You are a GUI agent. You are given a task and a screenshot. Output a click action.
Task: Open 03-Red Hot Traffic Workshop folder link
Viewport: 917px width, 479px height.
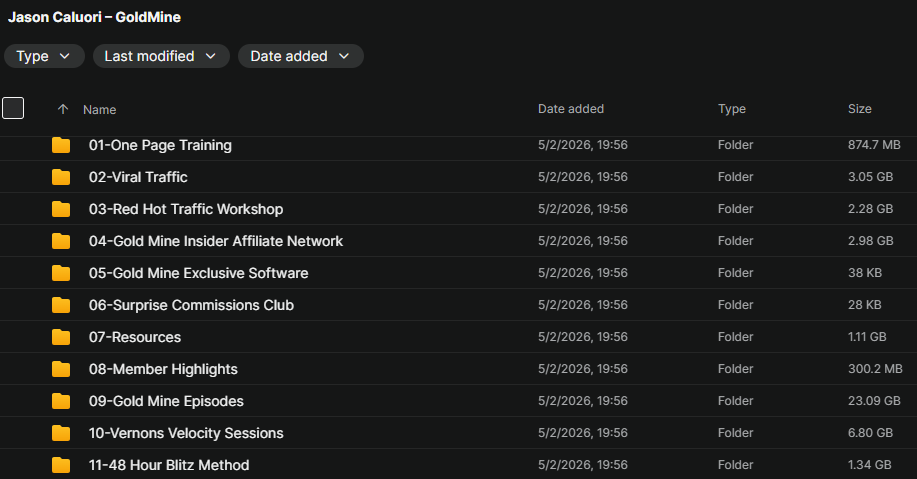(x=186, y=209)
